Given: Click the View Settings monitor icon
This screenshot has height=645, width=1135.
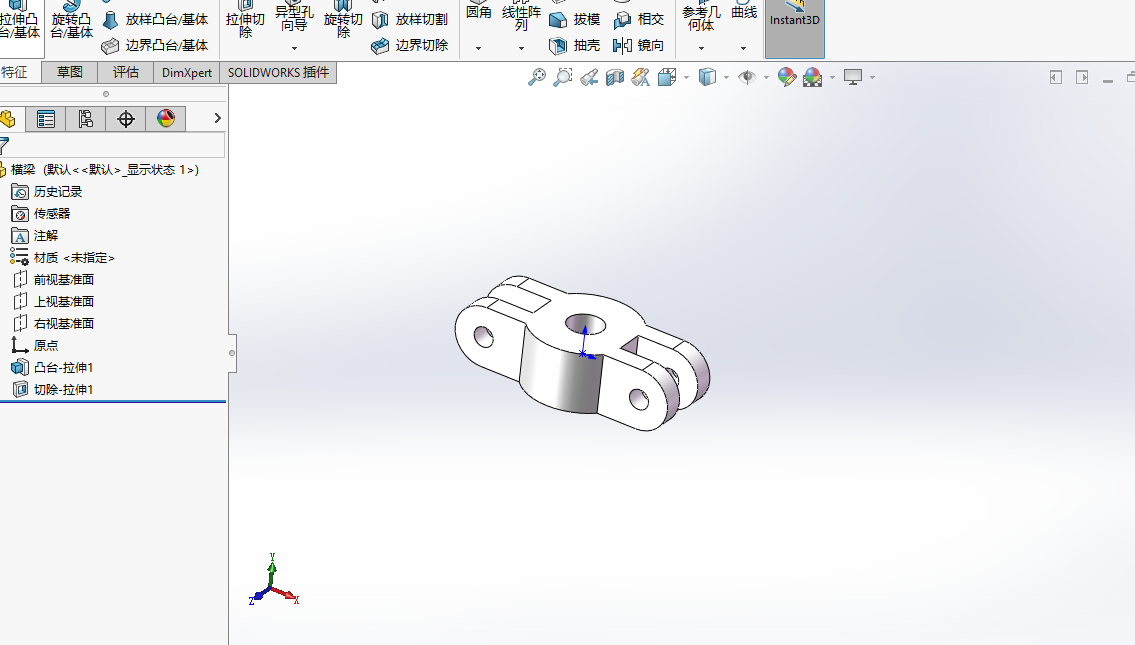Looking at the screenshot, I should click(853, 77).
